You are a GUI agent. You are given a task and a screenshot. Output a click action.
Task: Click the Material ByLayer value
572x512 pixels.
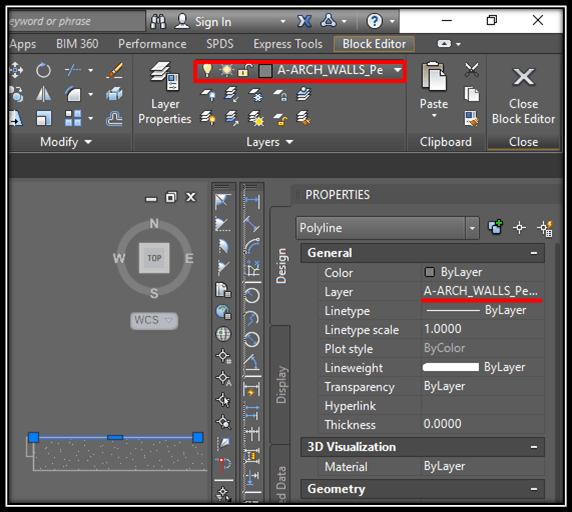444,466
